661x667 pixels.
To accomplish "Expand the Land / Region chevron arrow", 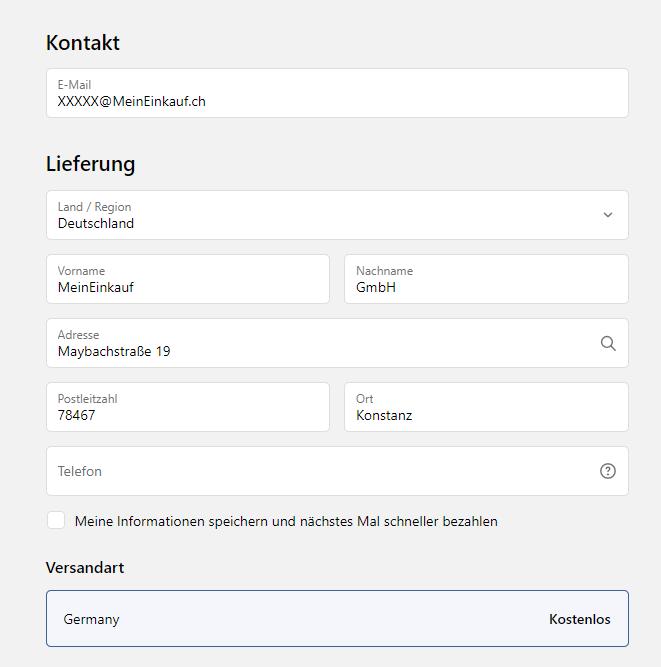I will coord(608,215).
